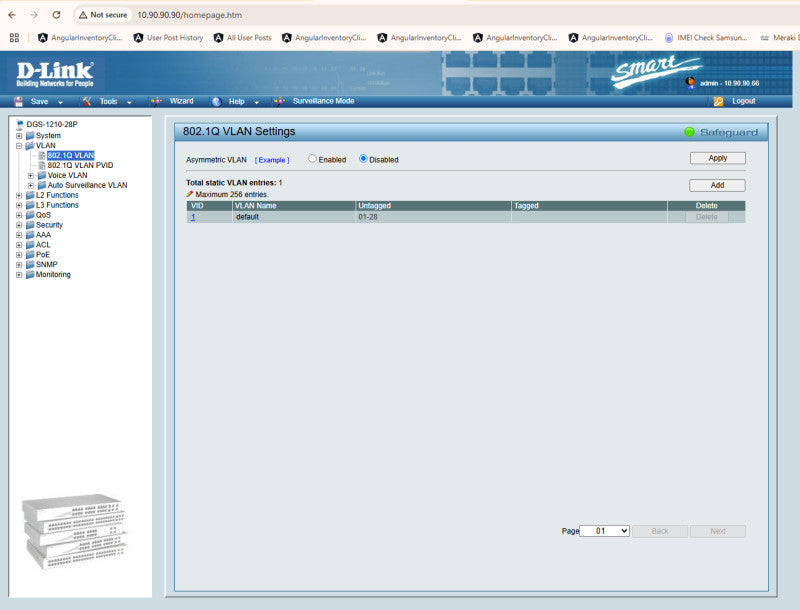This screenshot has width=800, height=610.
Task: Click the Back page button
Action: [x=660, y=531]
